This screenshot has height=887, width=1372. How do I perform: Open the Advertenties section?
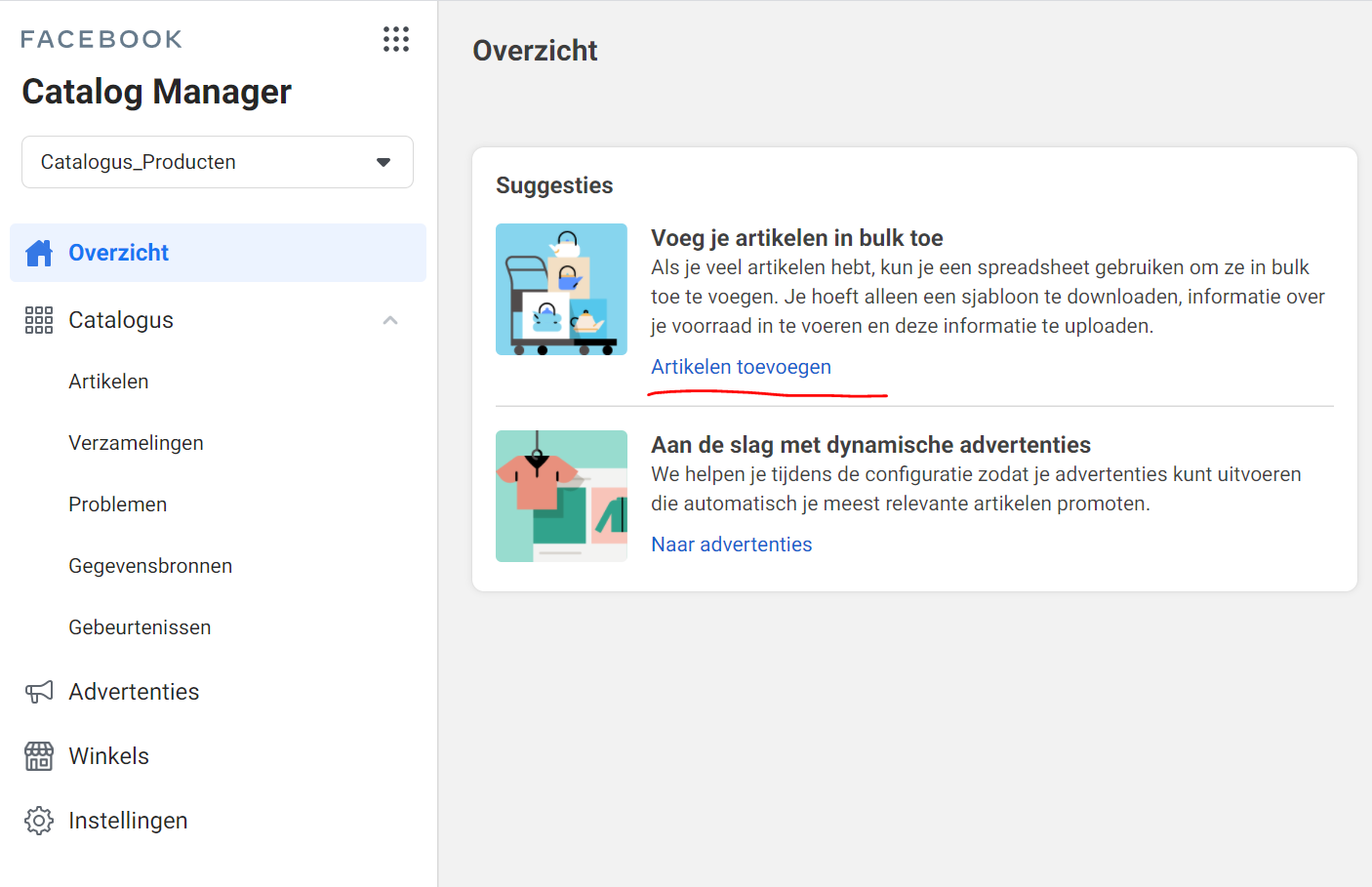134,692
